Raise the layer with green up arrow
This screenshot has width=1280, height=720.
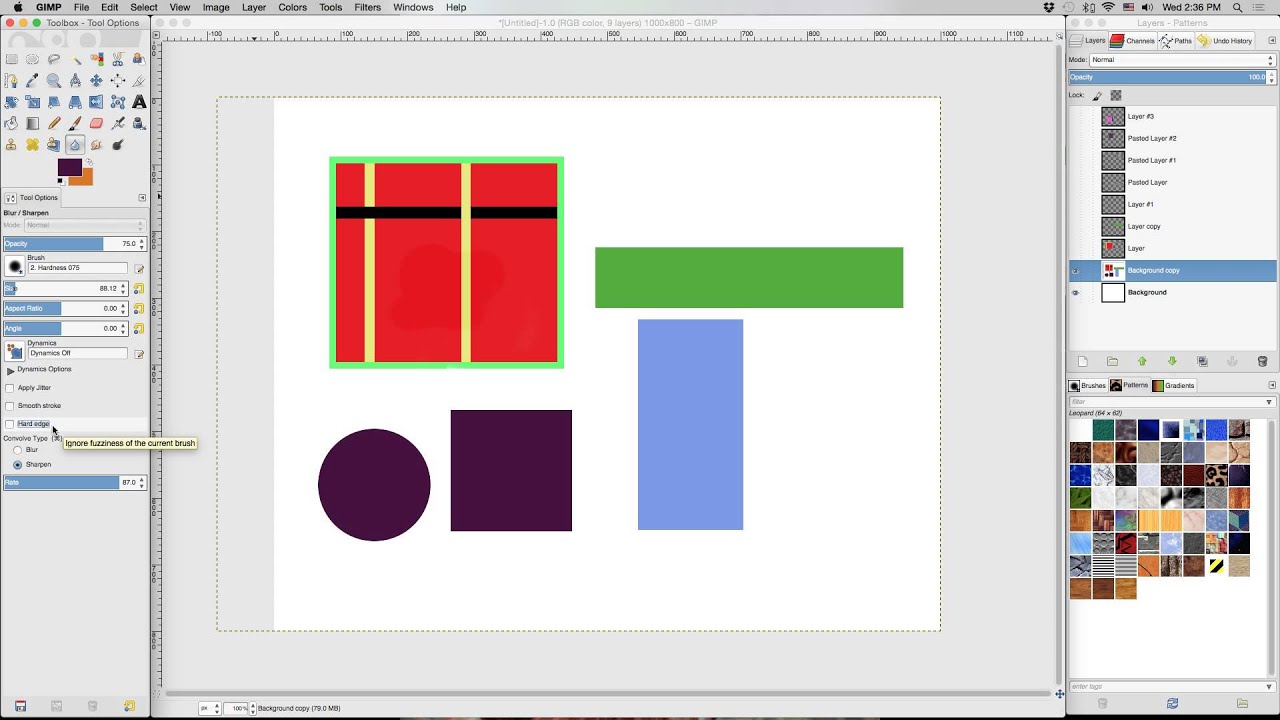pyautogui.click(x=1142, y=361)
